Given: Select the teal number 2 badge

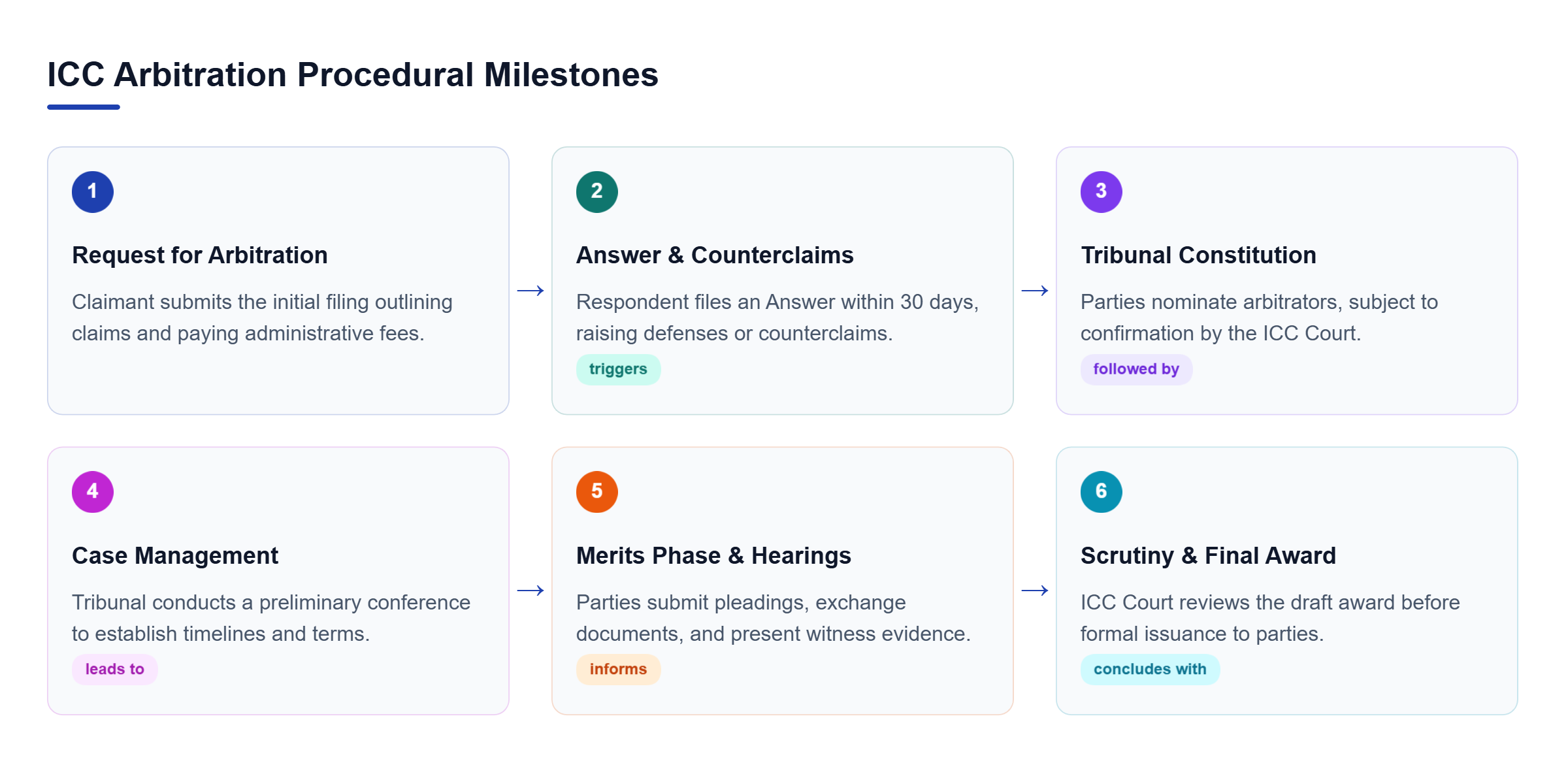Looking at the screenshot, I should [x=597, y=191].
